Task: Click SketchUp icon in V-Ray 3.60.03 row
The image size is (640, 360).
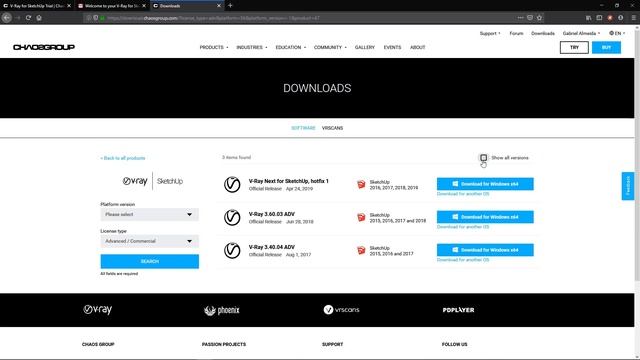Action: [x=361, y=218]
